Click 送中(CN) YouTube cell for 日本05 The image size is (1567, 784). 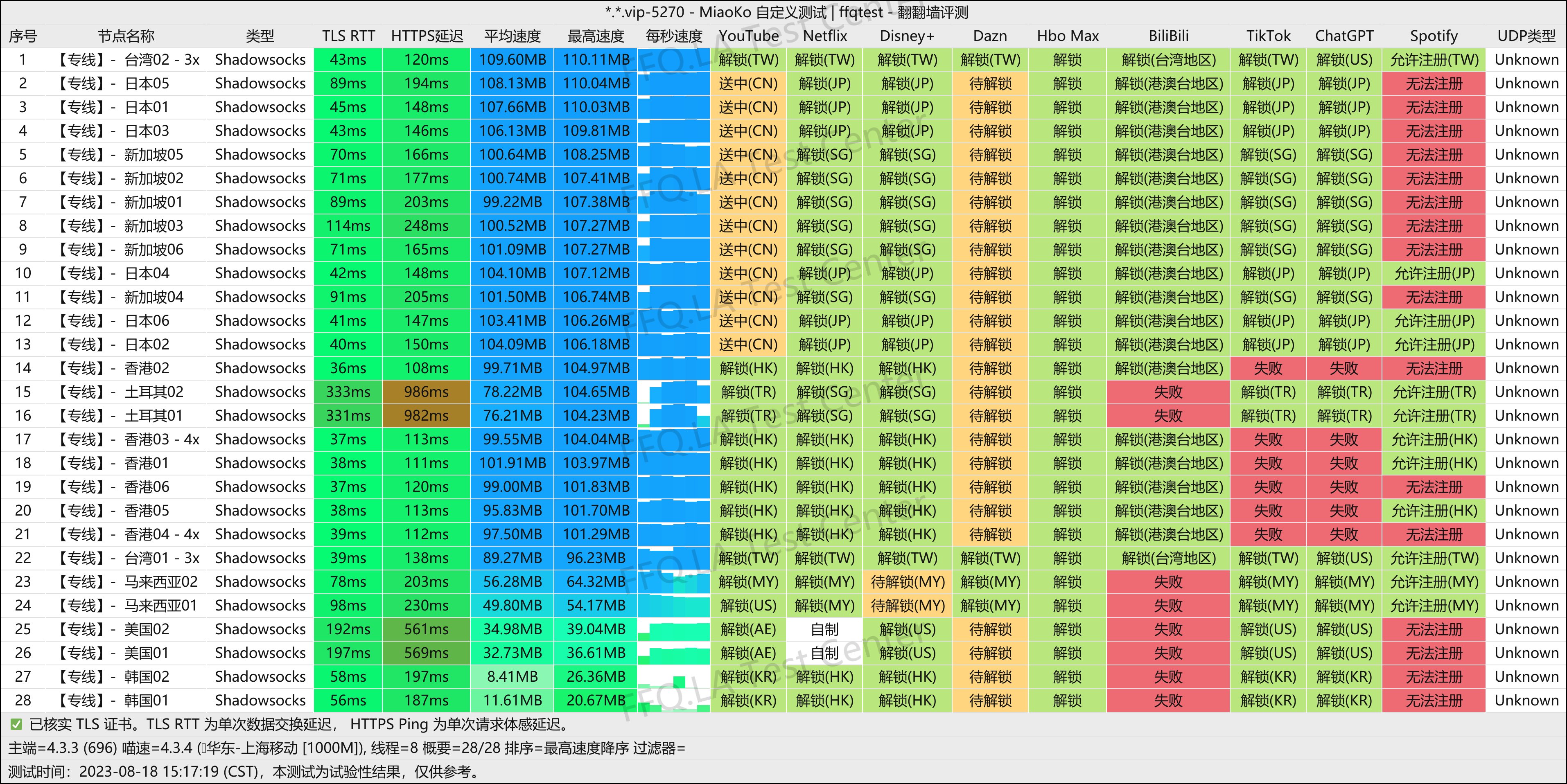tap(748, 83)
